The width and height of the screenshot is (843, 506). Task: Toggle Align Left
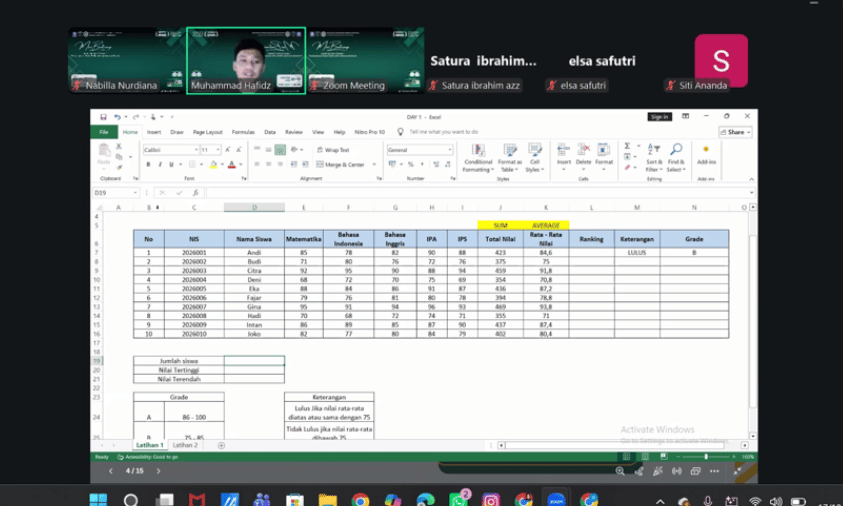click(257, 164)
